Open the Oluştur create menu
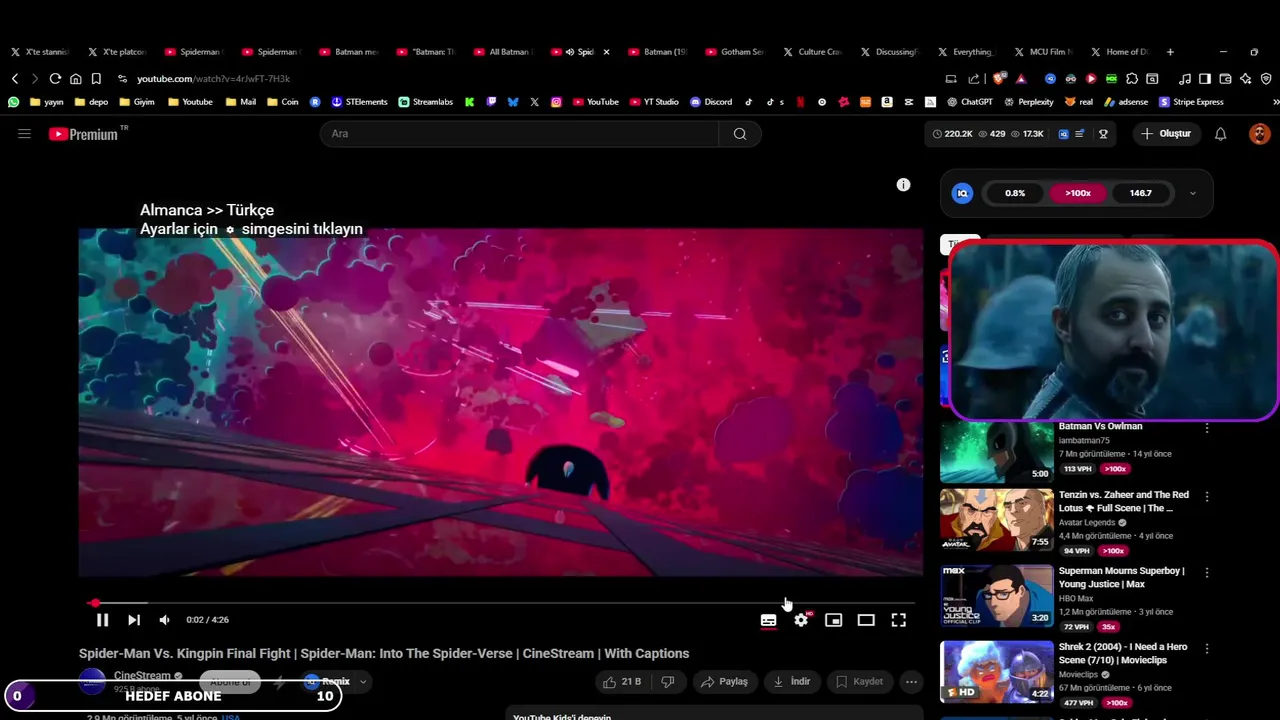 (1166, 134)
